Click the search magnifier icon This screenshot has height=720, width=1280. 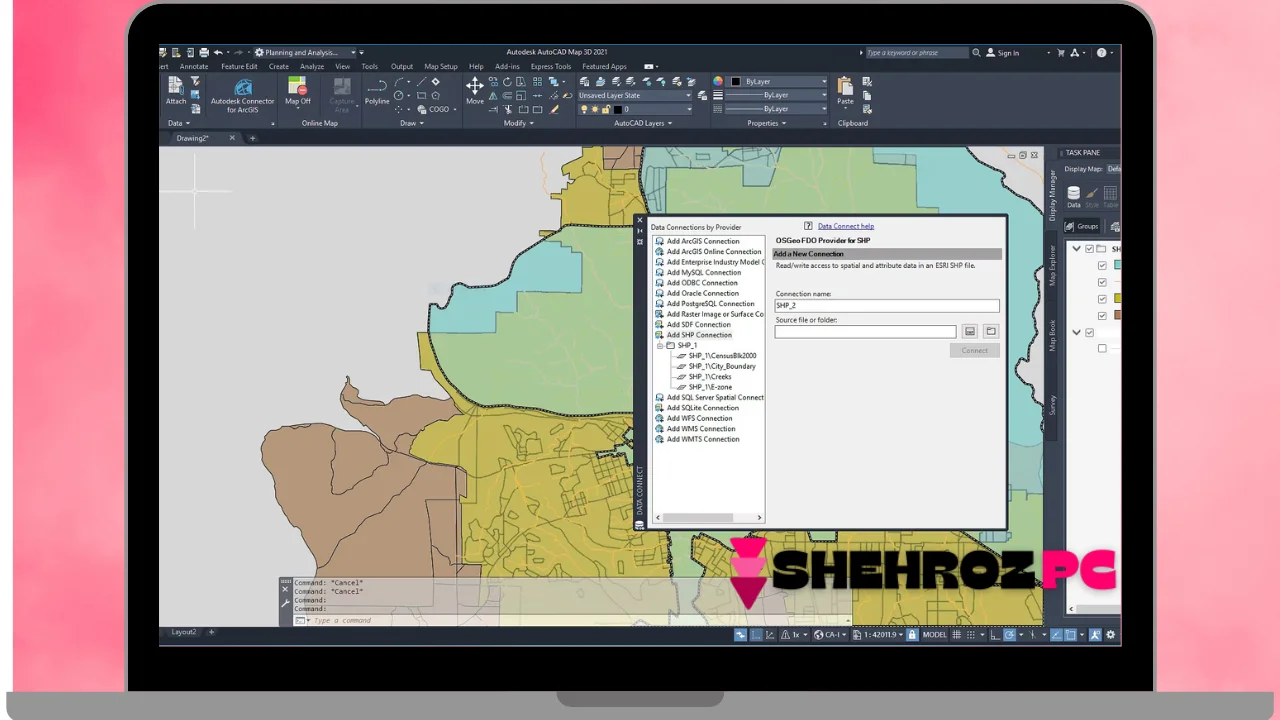click(x=977, y=52)
